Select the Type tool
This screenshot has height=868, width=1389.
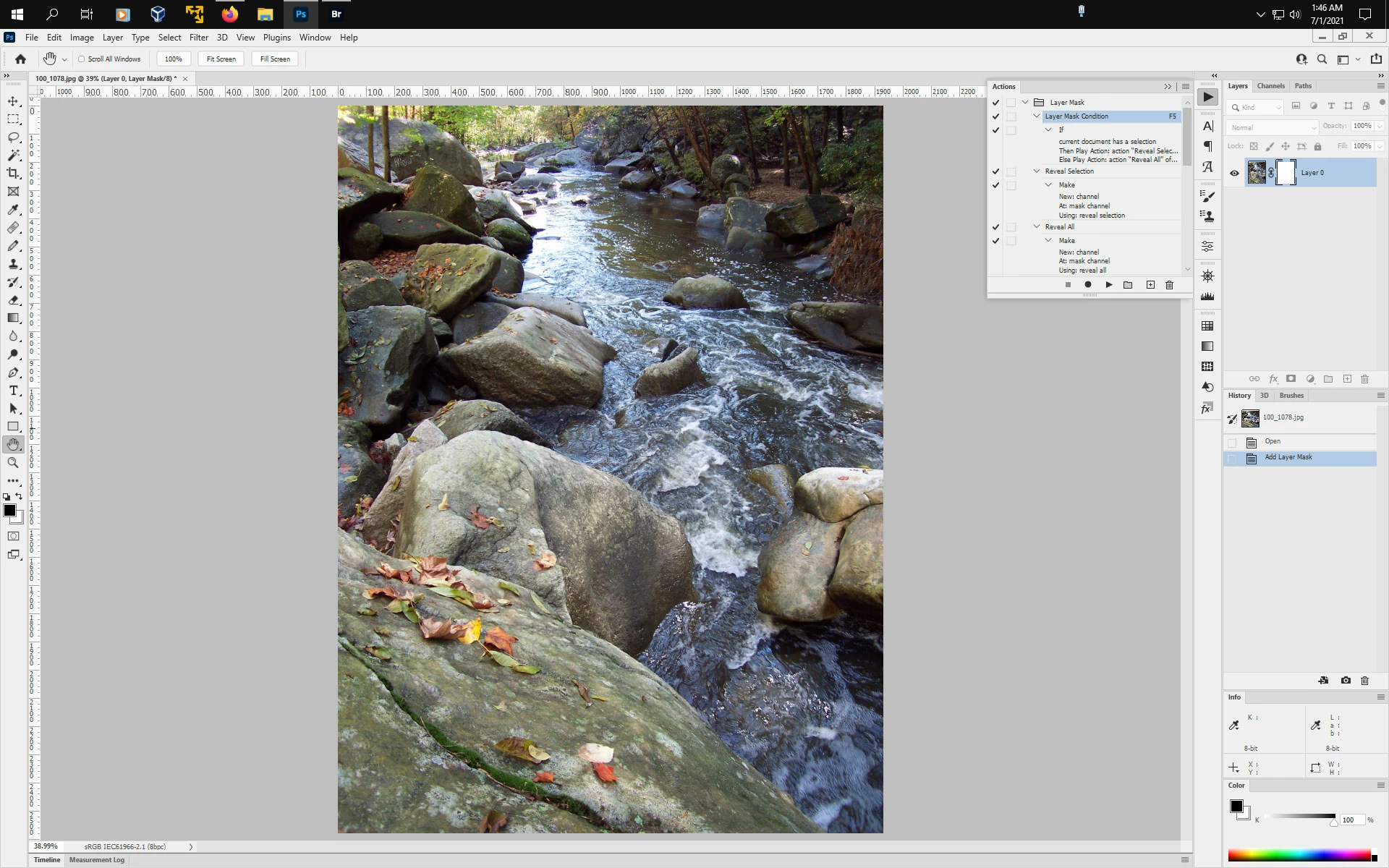coord(13,391)
